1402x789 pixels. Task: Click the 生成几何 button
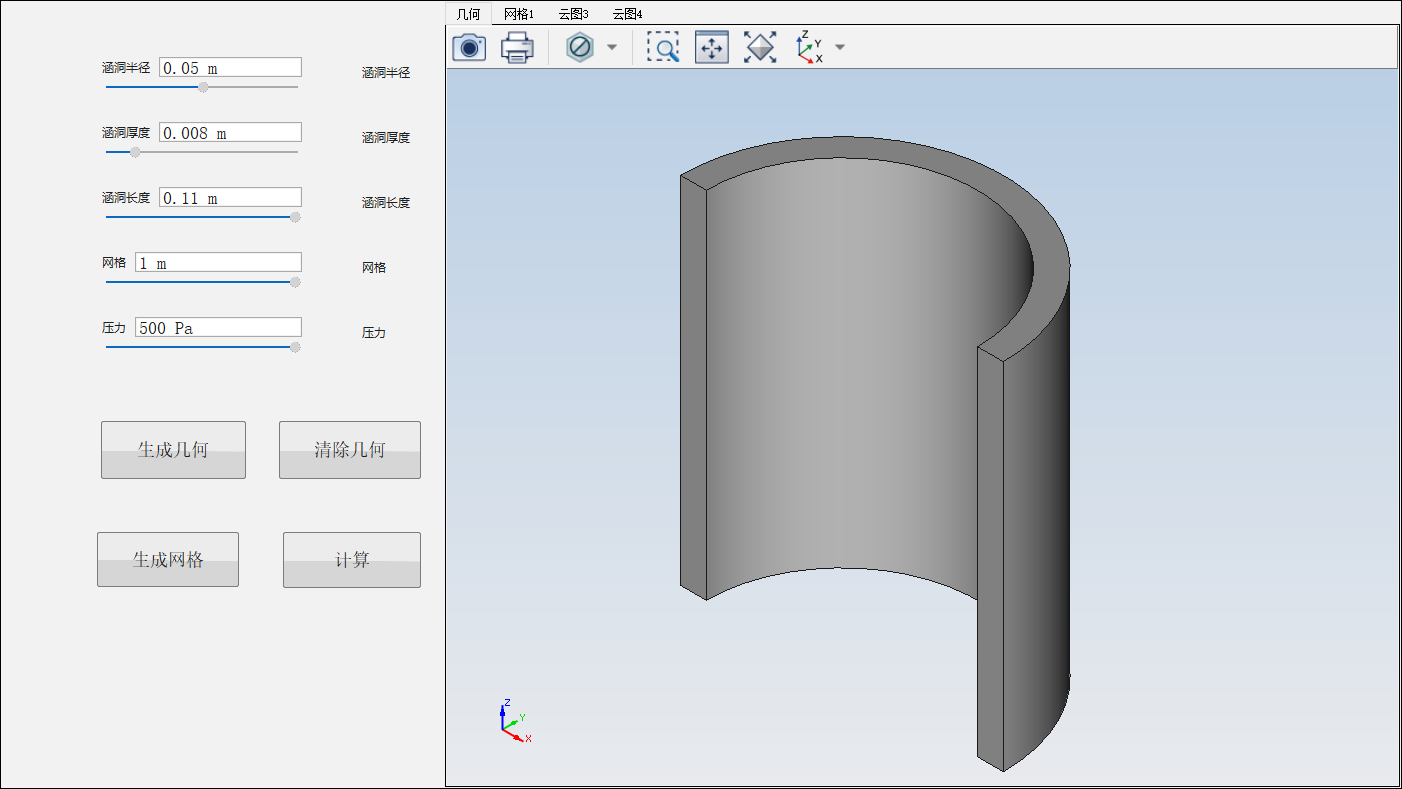pyautogui.click(x=173, y=450)
